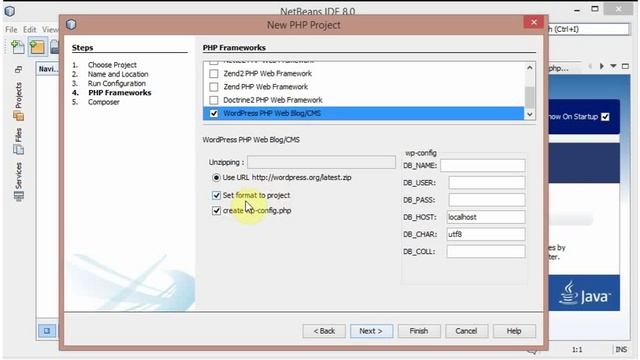Click the New Project toolbar icon
The image size is (640, 360).
coord(37,47)
